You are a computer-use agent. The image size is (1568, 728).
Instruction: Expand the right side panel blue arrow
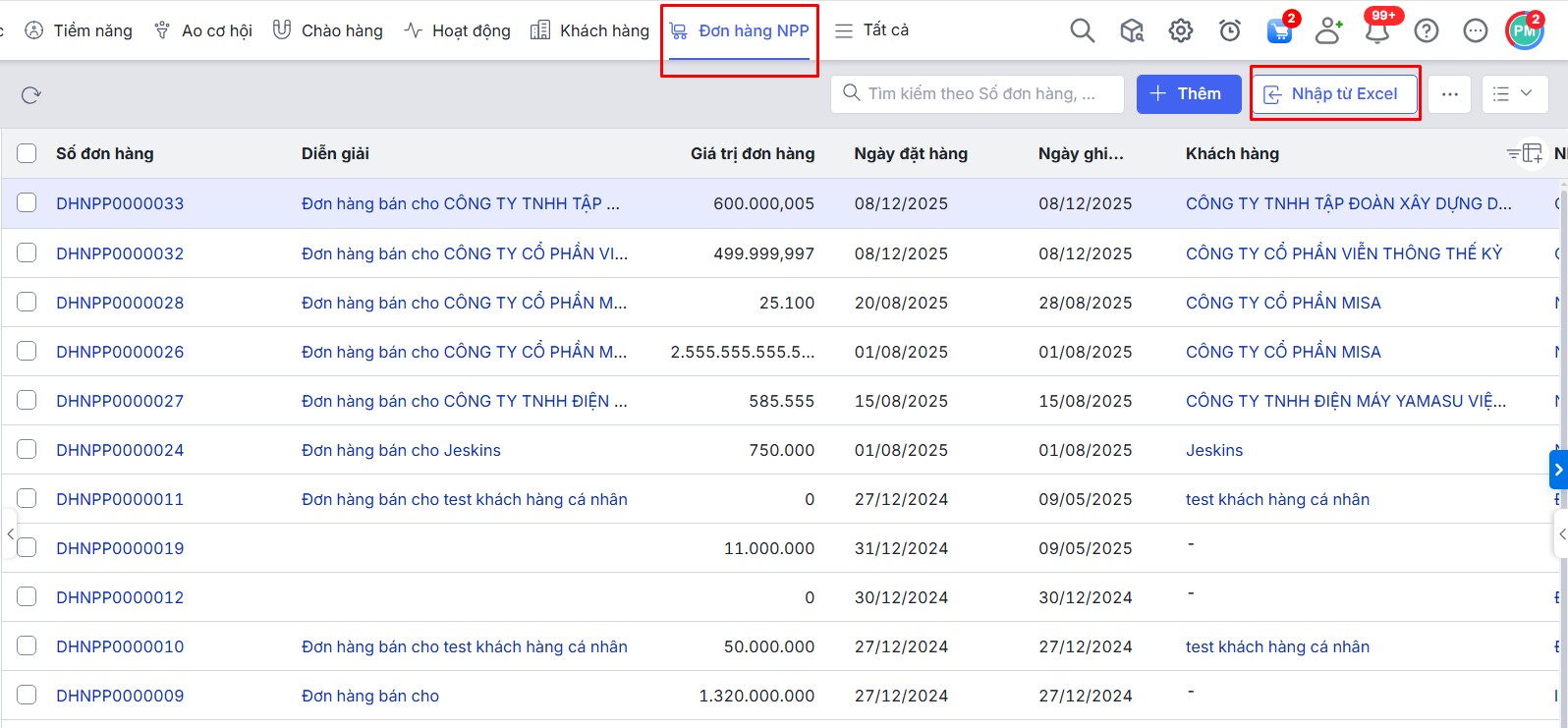pos(1558,470)
